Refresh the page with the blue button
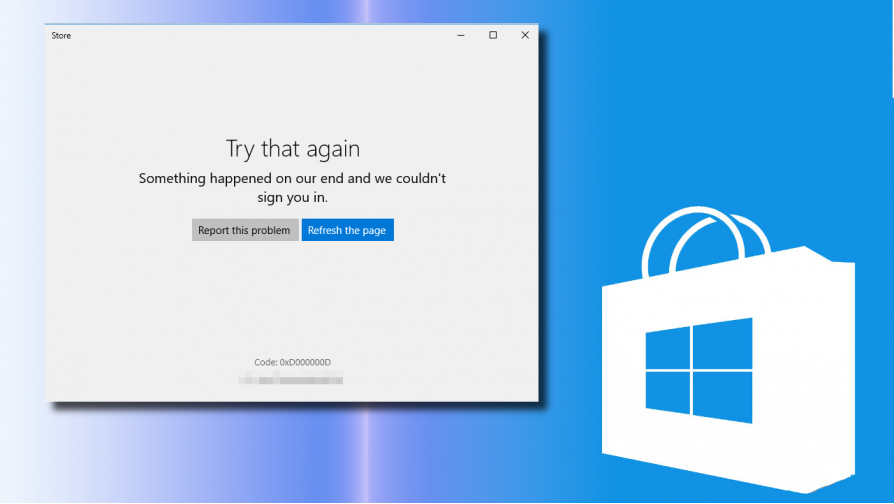 tap(347, 230)
